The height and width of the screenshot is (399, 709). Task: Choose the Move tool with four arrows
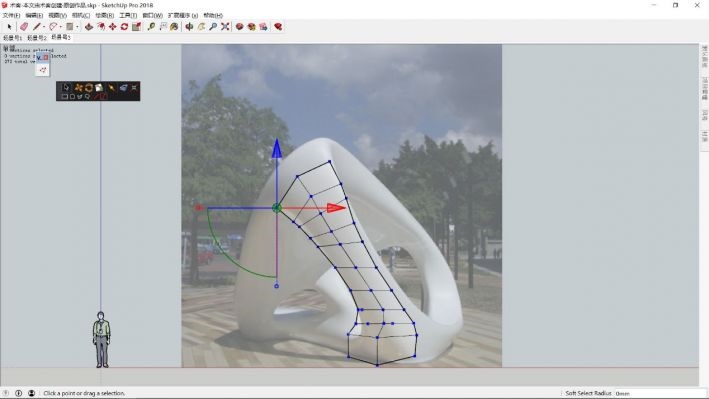[x=112, y=27]
